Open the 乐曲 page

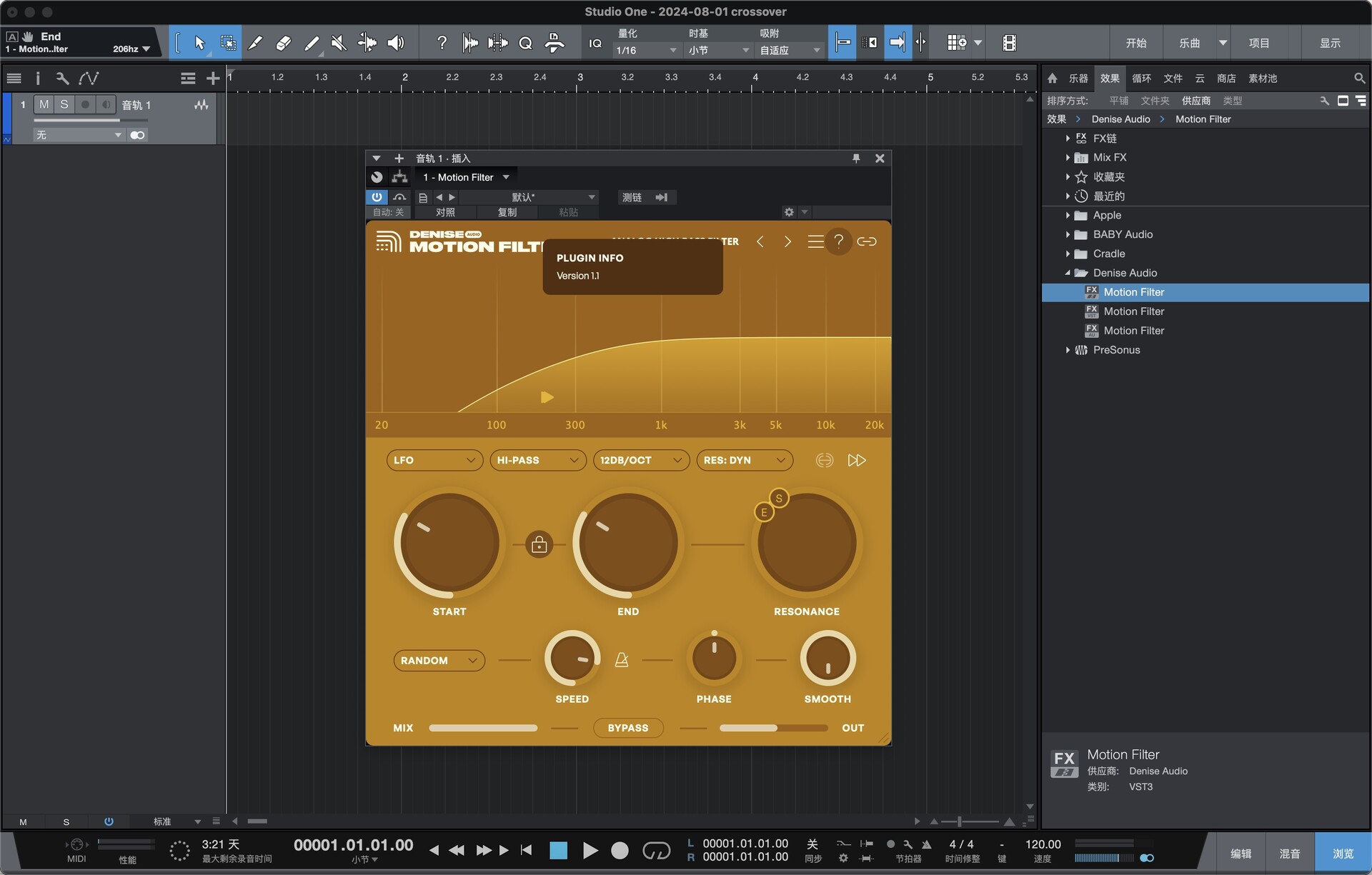1189,44
